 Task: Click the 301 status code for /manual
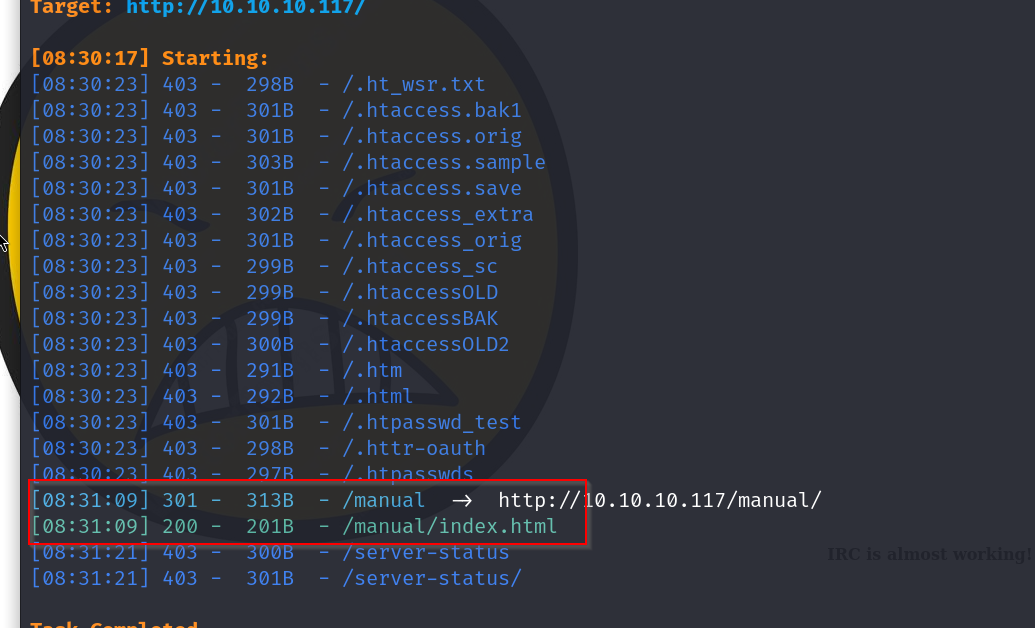[x=180, y=500]
